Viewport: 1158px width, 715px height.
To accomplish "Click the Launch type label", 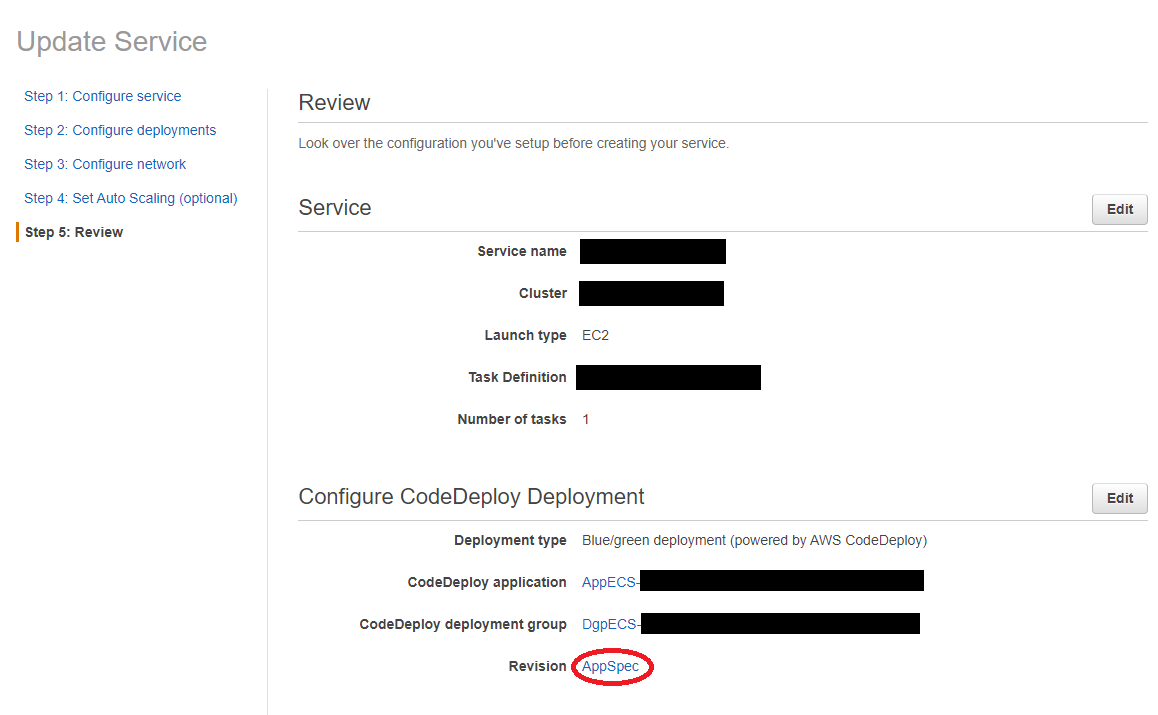I will pyautogui.click(x=525, y=335).
